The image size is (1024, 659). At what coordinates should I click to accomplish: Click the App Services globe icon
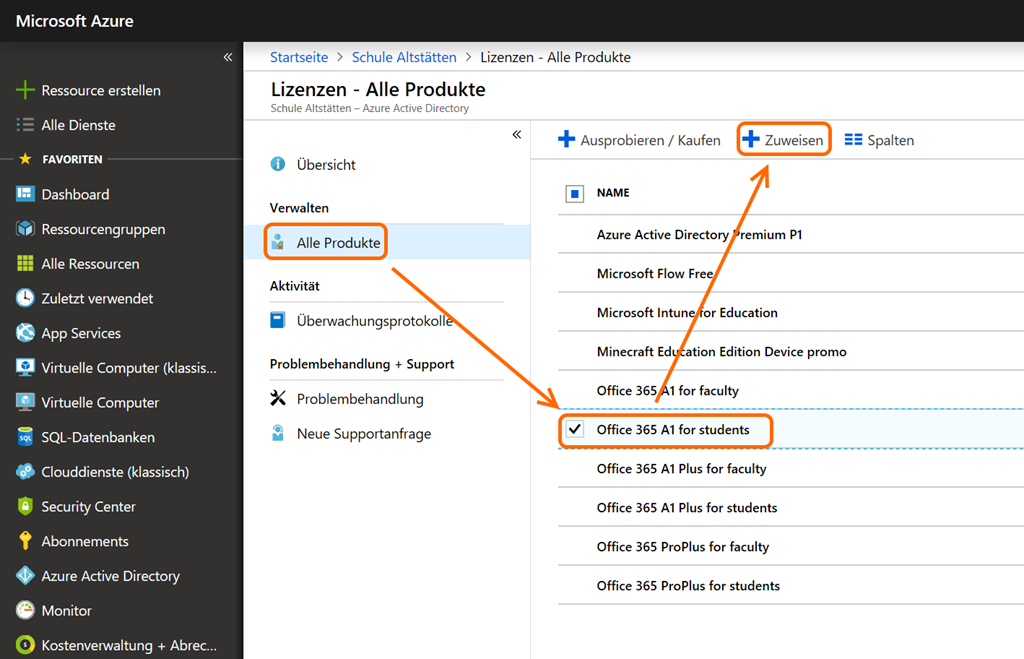tap(25, 333)
